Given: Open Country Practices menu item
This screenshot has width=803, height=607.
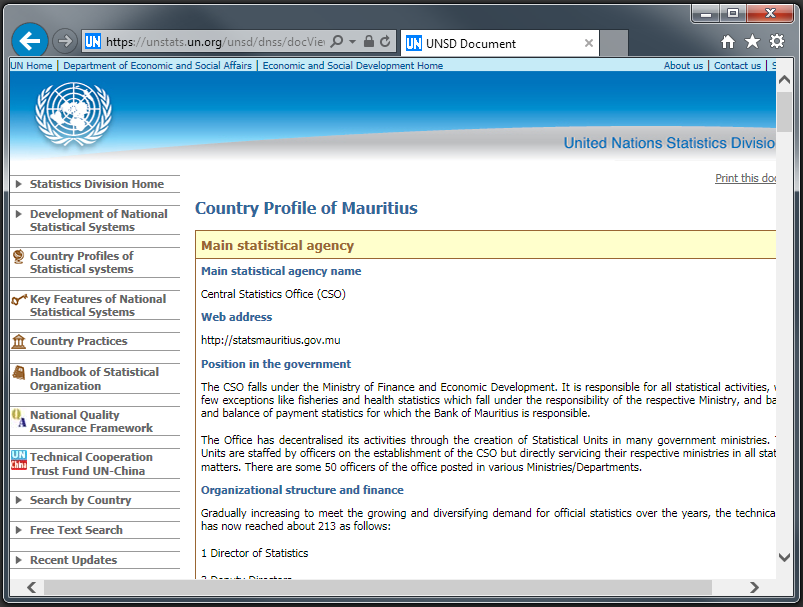Looking at the screenshot, I should click(x=78, y=341).
